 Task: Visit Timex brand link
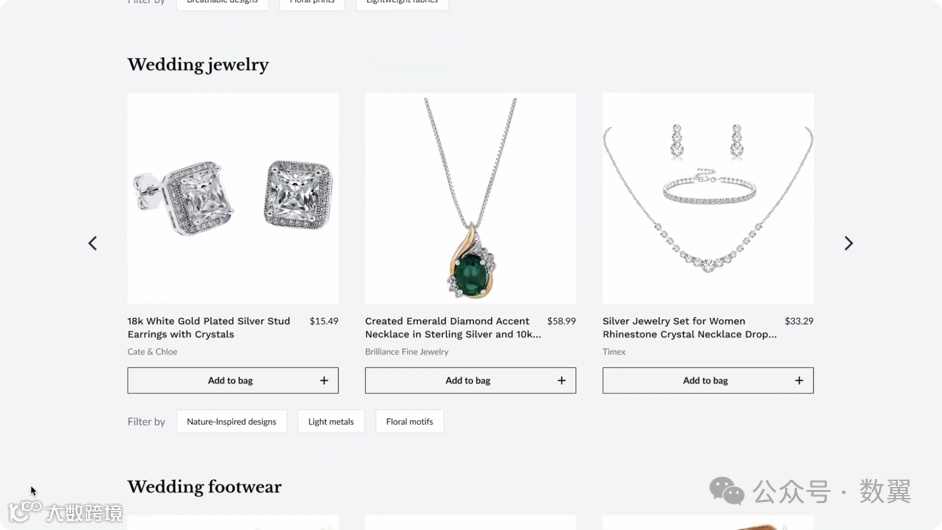[x=614, y=352]
